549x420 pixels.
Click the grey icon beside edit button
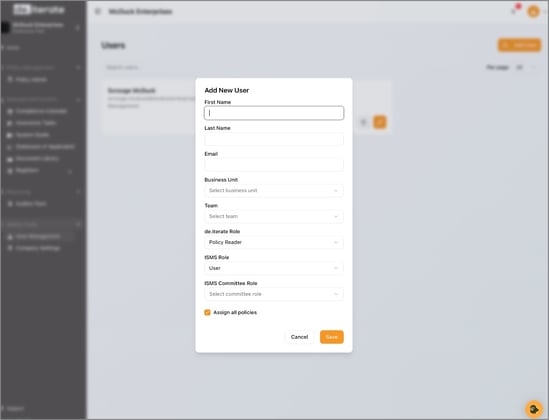click(363, 122)
